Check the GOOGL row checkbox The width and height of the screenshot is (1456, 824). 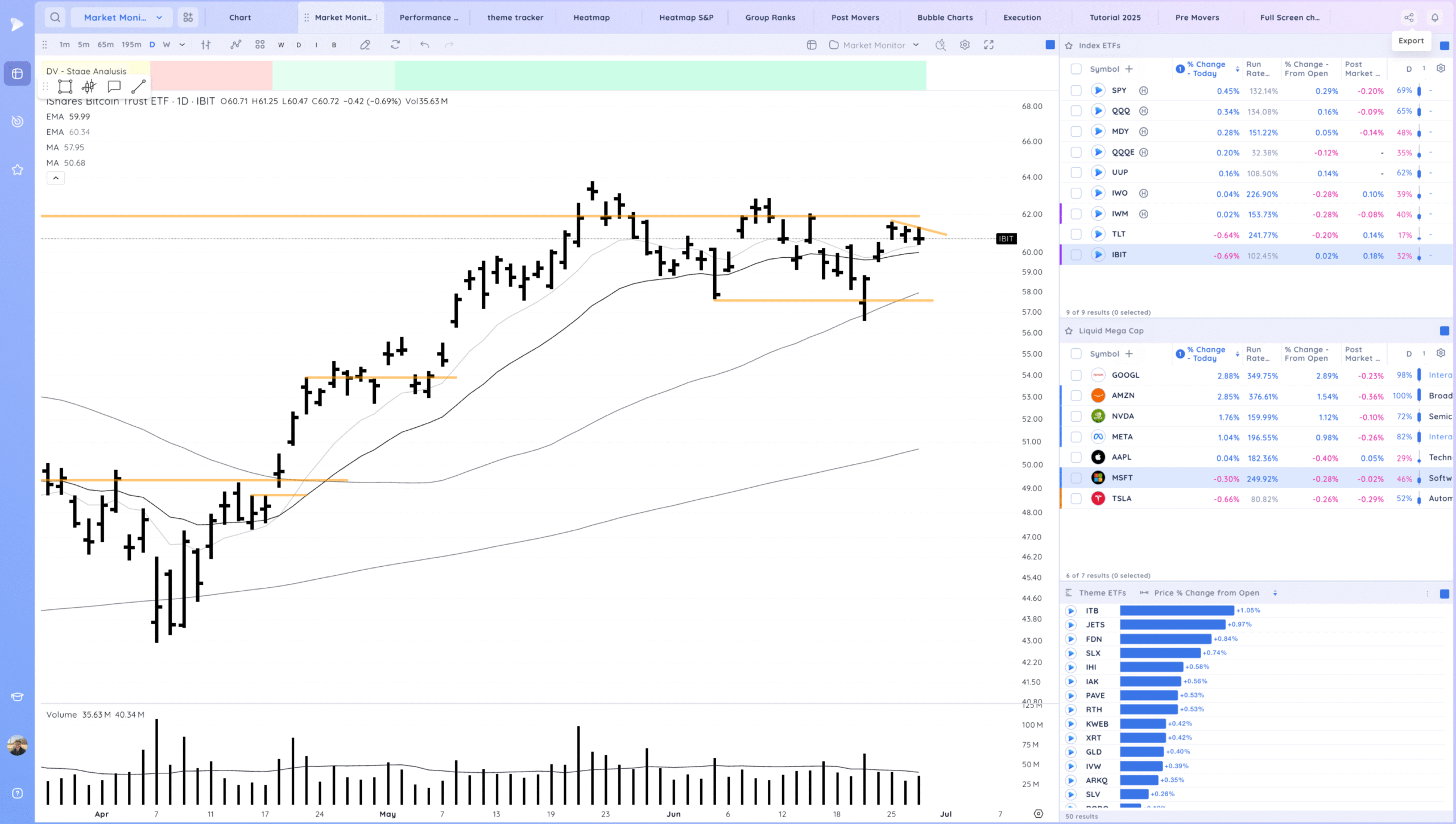(x=1076, y=376)
